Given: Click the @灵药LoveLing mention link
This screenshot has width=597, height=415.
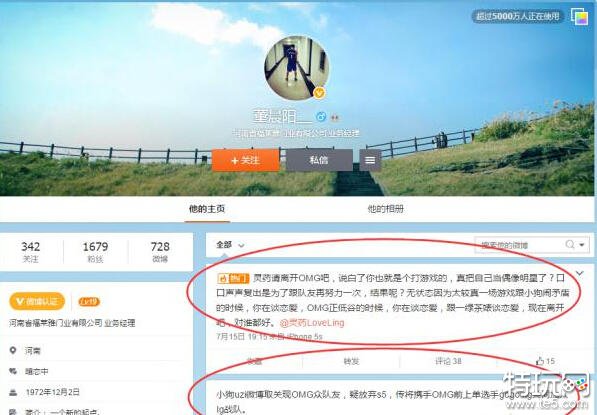Looking at the screenshot, I should (312, 323).
